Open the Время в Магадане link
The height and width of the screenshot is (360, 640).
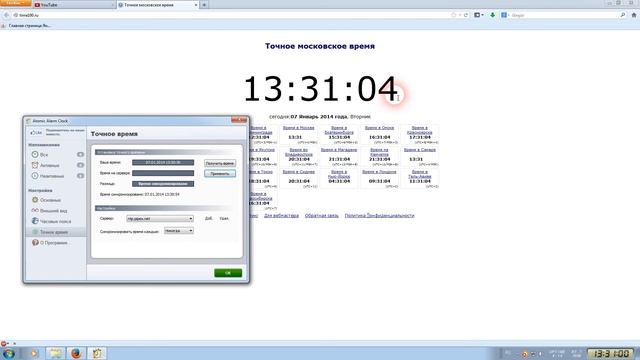pos(339,150)
